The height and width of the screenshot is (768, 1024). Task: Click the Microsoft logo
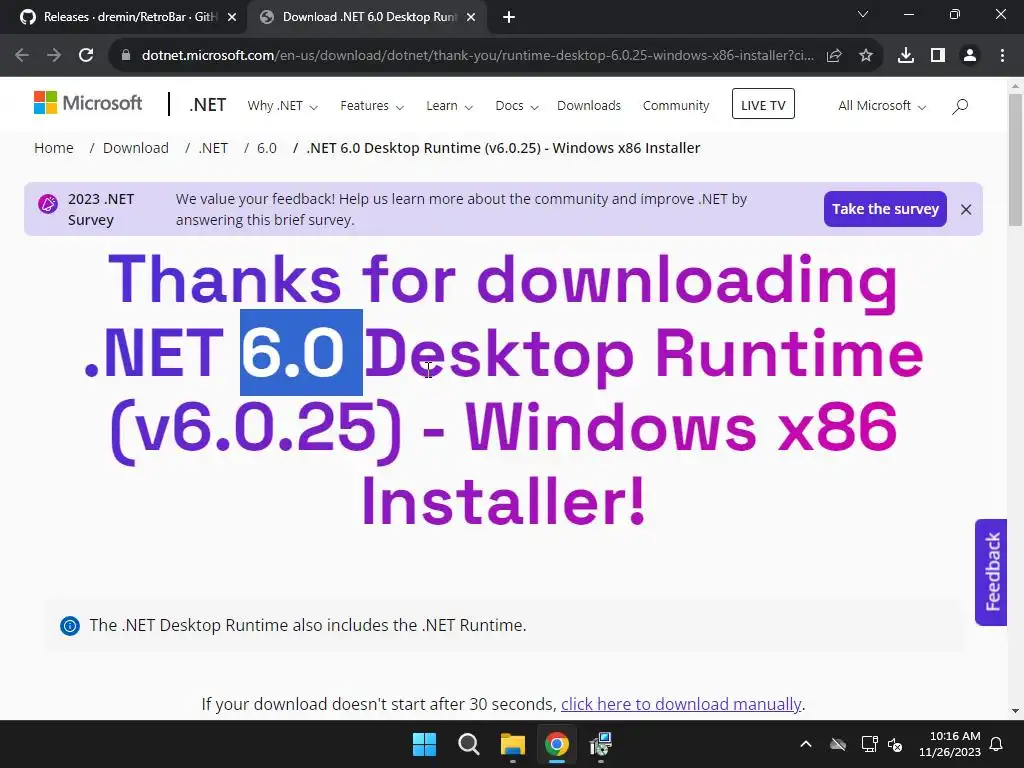point(88,103)
